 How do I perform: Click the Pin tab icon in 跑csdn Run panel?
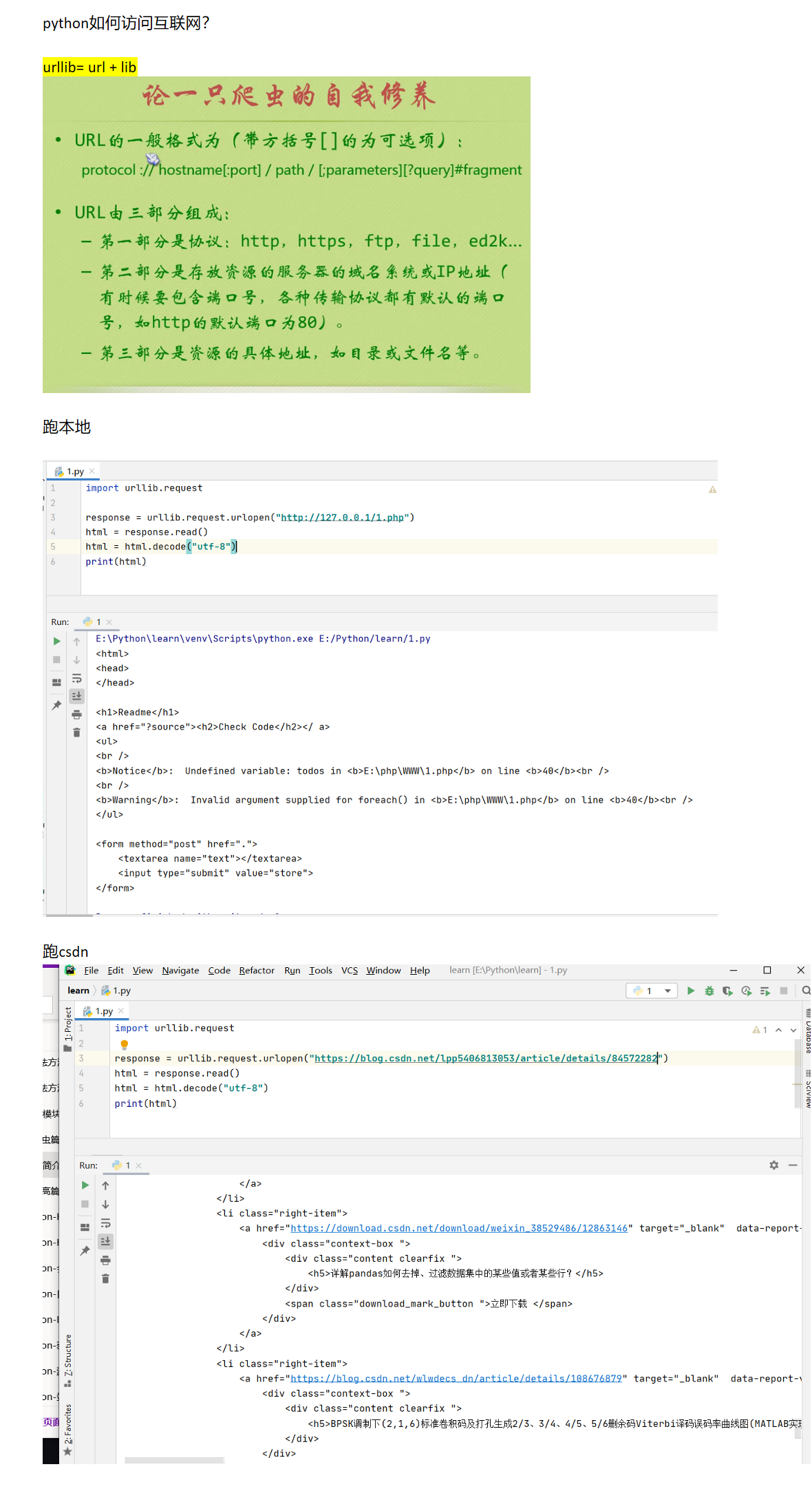click(85, 1250)
